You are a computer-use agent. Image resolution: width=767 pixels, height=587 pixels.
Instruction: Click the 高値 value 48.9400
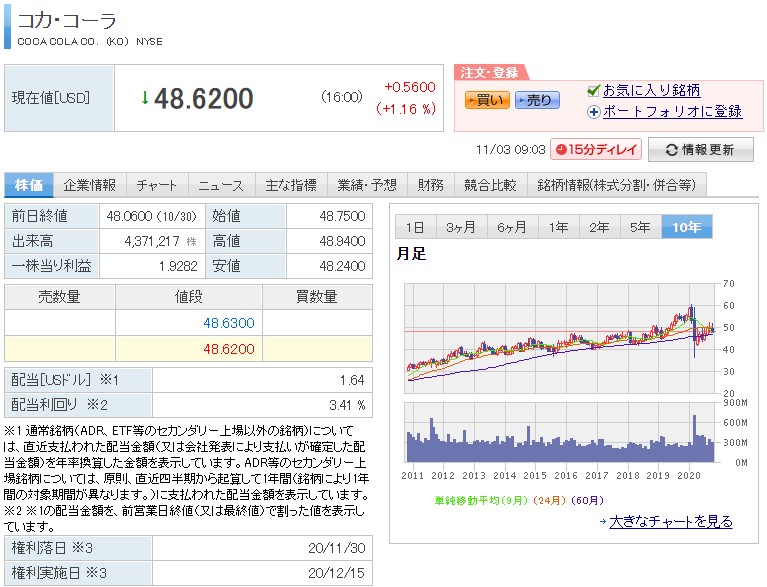pyautogui.click(x=342, y=241)
